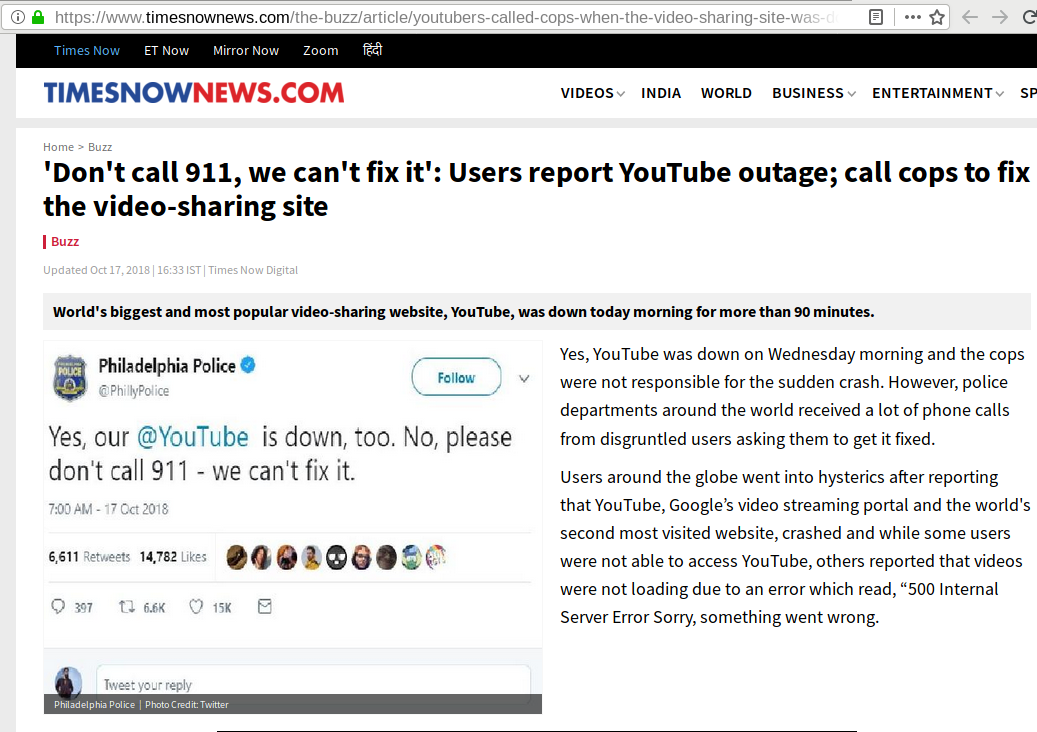Click the TIMESNOWNEWS.COM logo

[193, 93]
